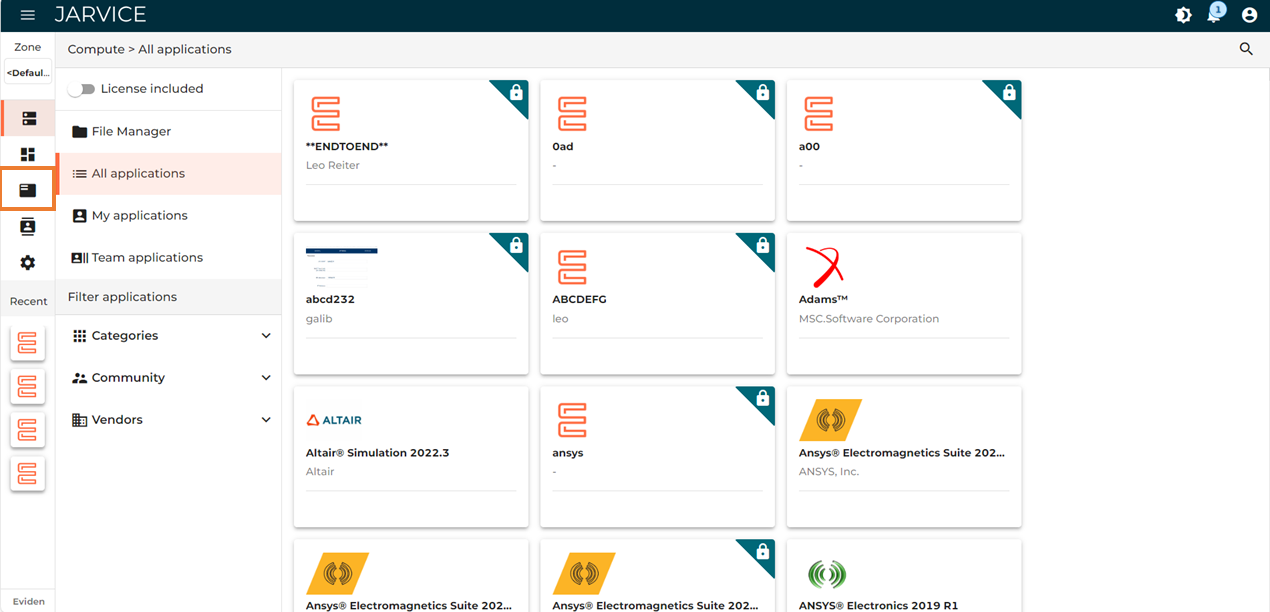The width and height of the screenshot is (1270, 612).
Task: Select the Compute sidebar icon
Action: click(x=28, y=119)
